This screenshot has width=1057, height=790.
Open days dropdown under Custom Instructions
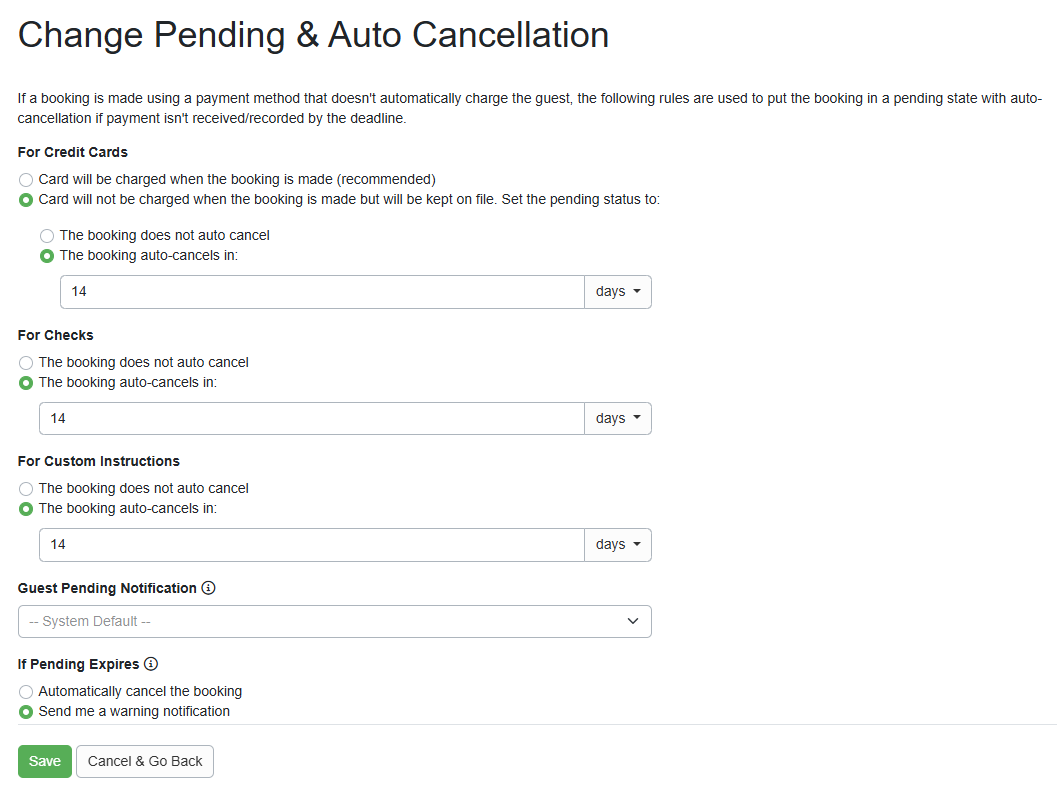(617, 544)
